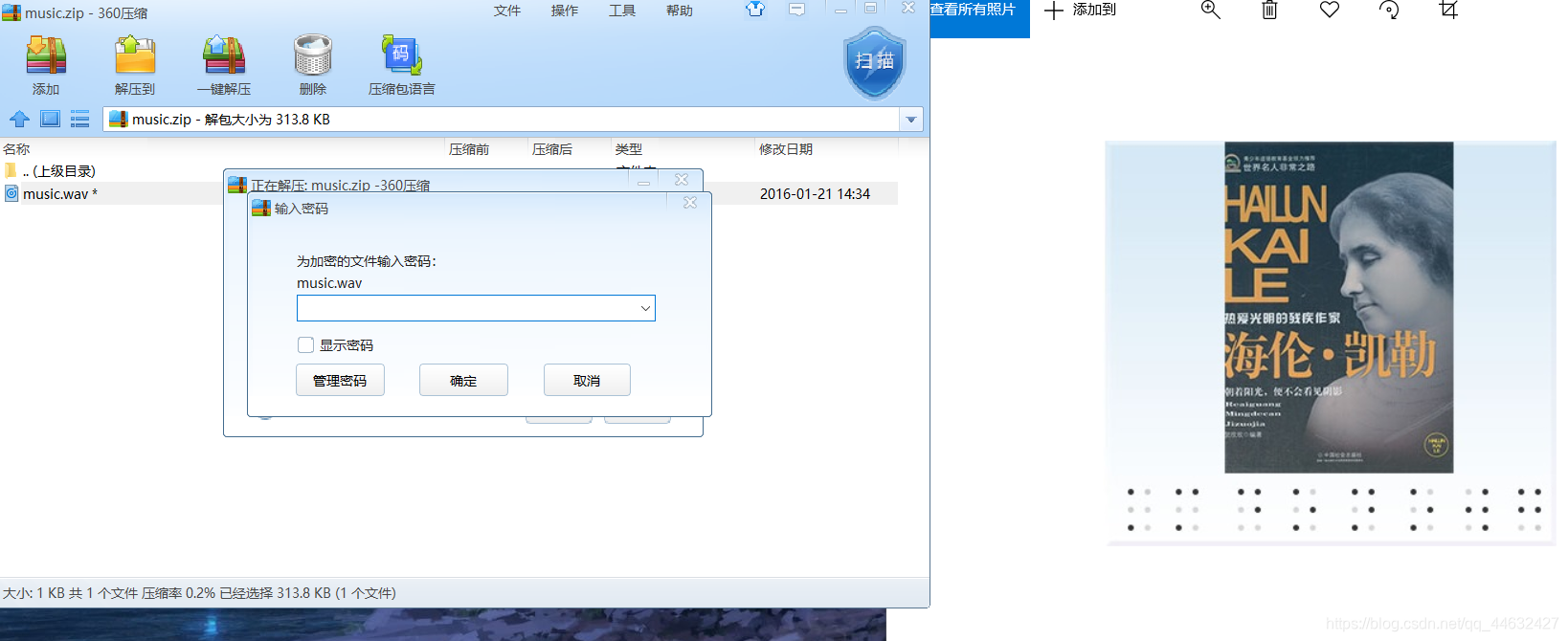1568x641 pixels.
Task: Click the status bar size summary text
Action: pyautogui.click(x=199, y=593)
